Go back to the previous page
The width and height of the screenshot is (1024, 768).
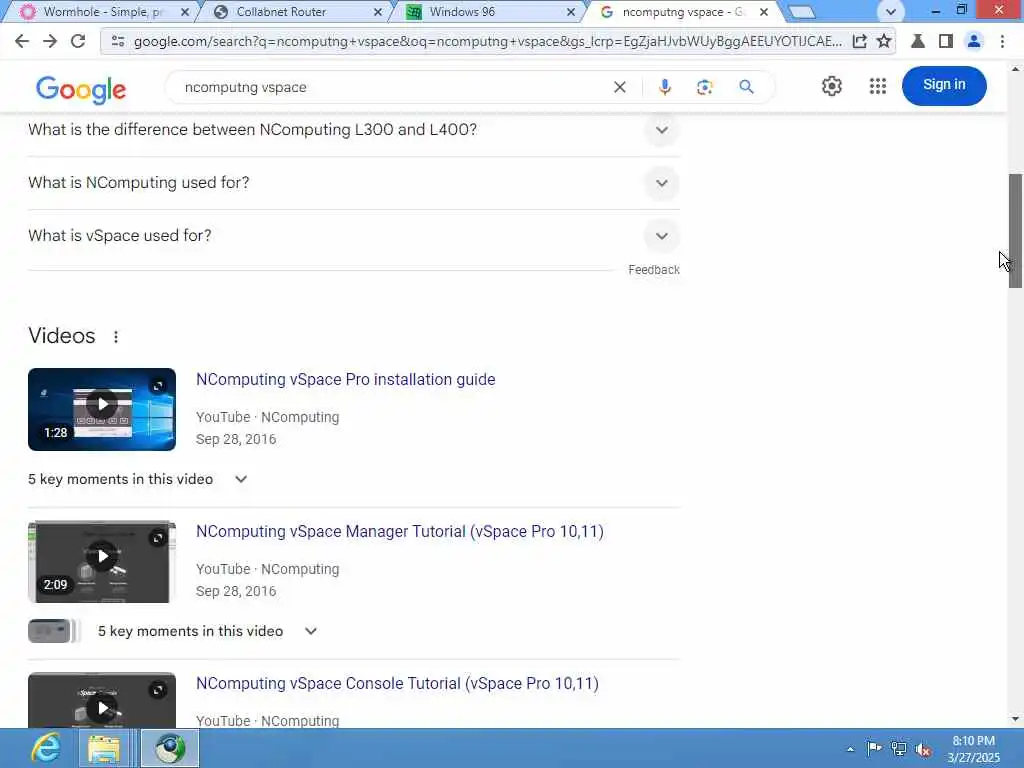pos(22,41)
